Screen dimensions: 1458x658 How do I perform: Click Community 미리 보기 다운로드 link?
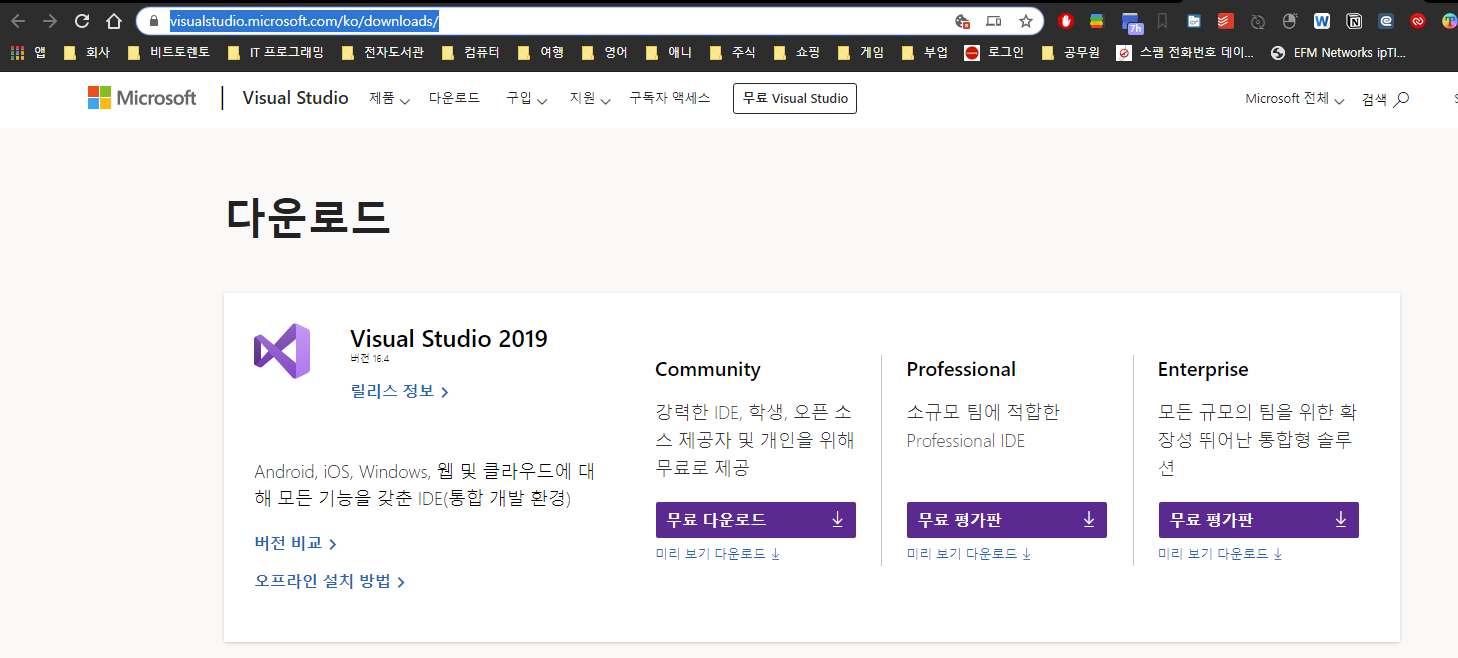[x=718, y=553]
